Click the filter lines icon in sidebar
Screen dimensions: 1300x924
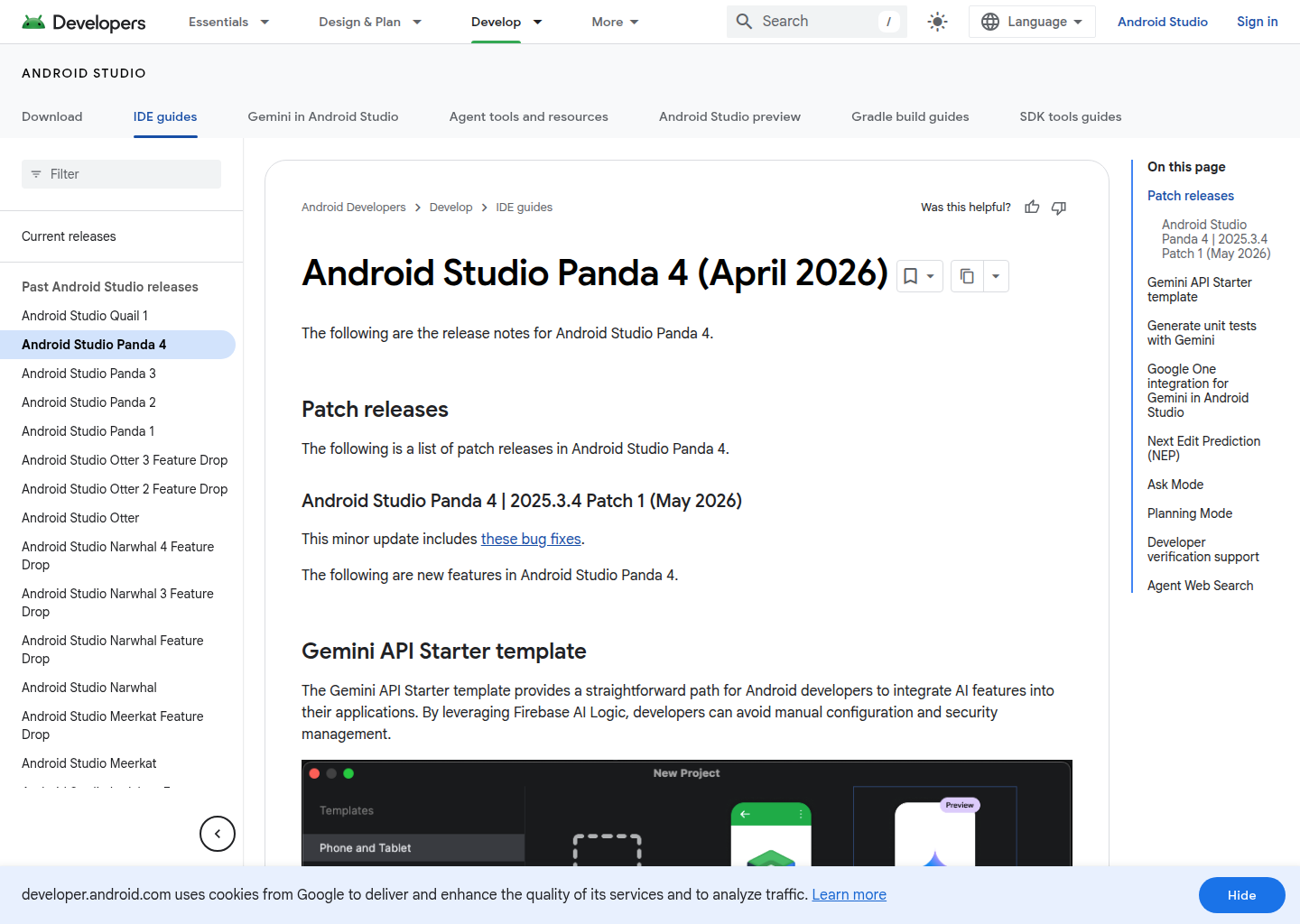pos(36,174)
